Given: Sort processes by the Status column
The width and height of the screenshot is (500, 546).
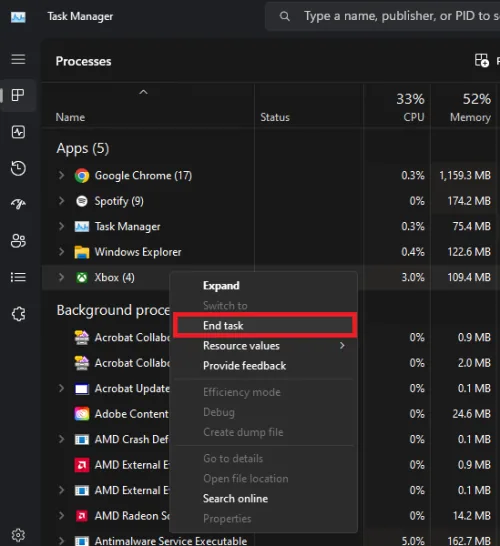Looking at the screenshot, I should pos(275,117).
